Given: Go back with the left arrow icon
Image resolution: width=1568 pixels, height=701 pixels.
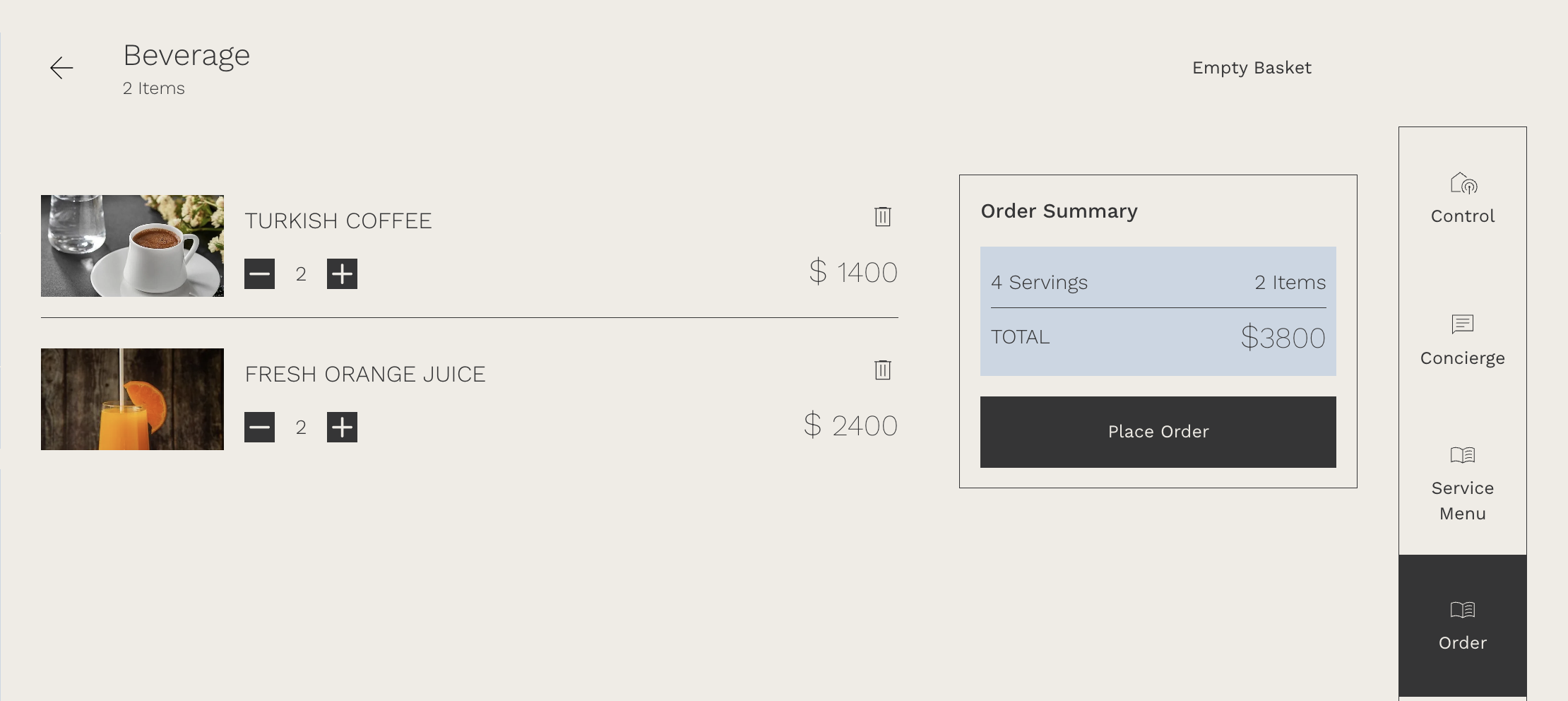Looking at the screenshot, I should click(61, 68).
